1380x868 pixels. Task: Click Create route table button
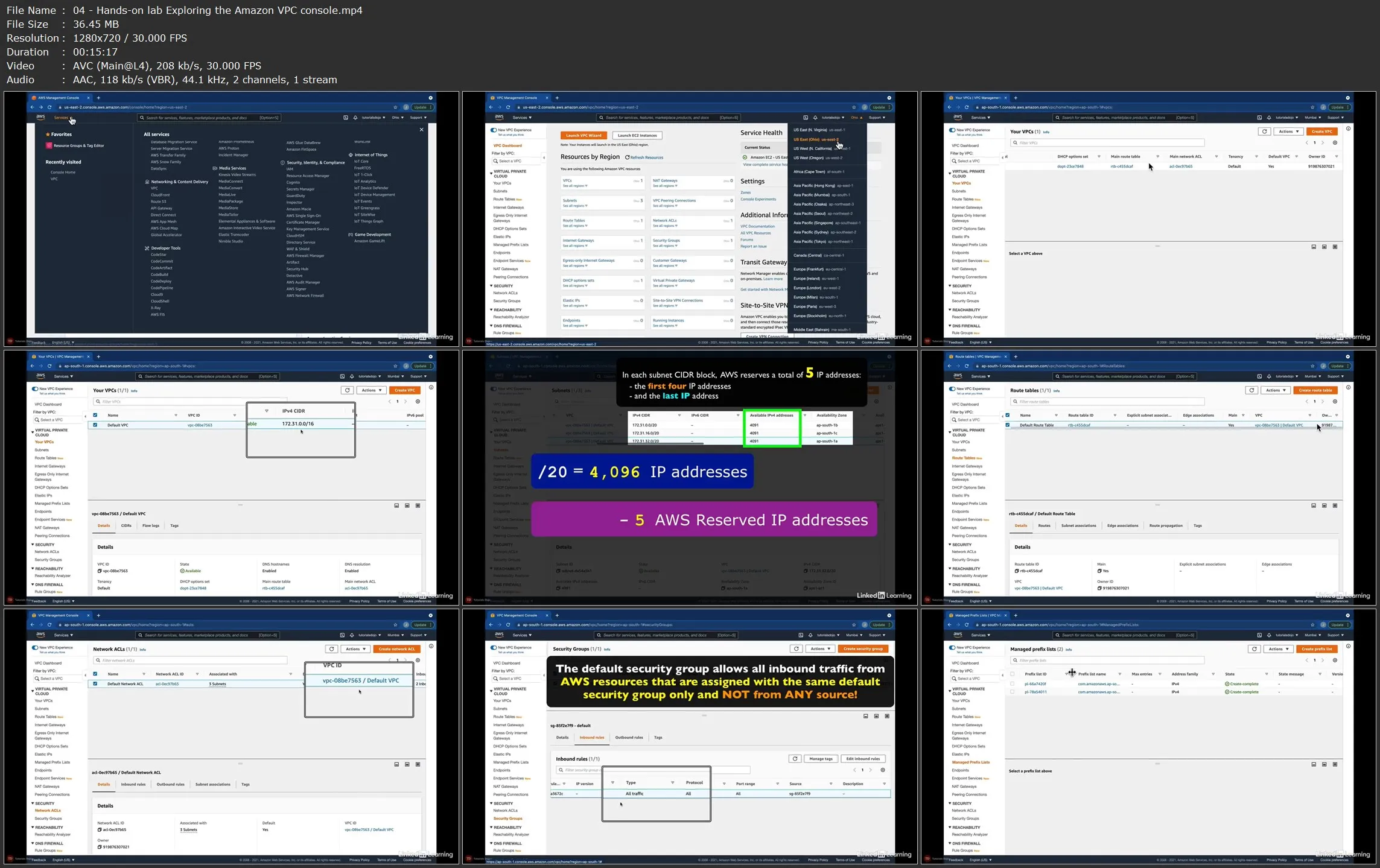(1315, 390)
